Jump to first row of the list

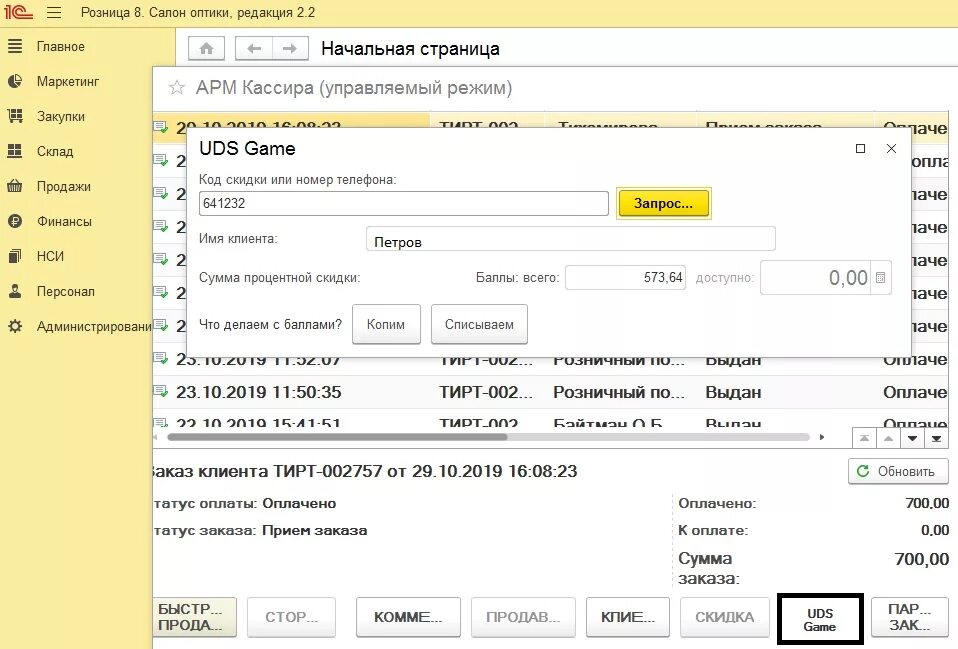[864, 438]
